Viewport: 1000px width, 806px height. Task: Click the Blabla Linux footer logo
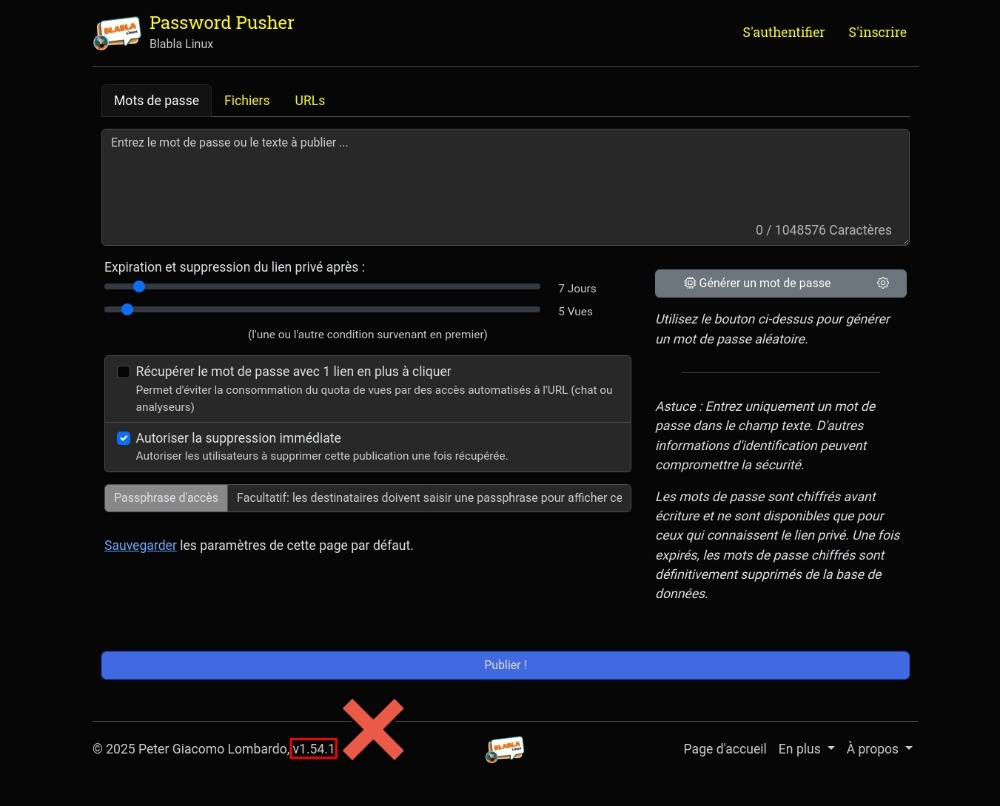point(506,749)
